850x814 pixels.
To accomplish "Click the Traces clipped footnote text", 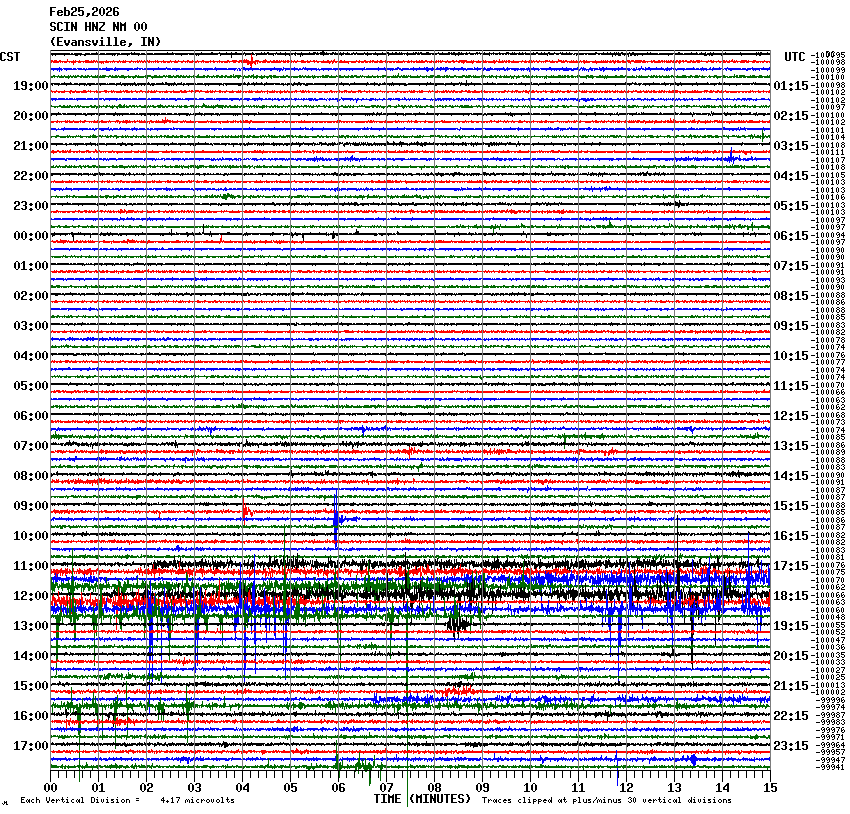I will pos(592,800).
